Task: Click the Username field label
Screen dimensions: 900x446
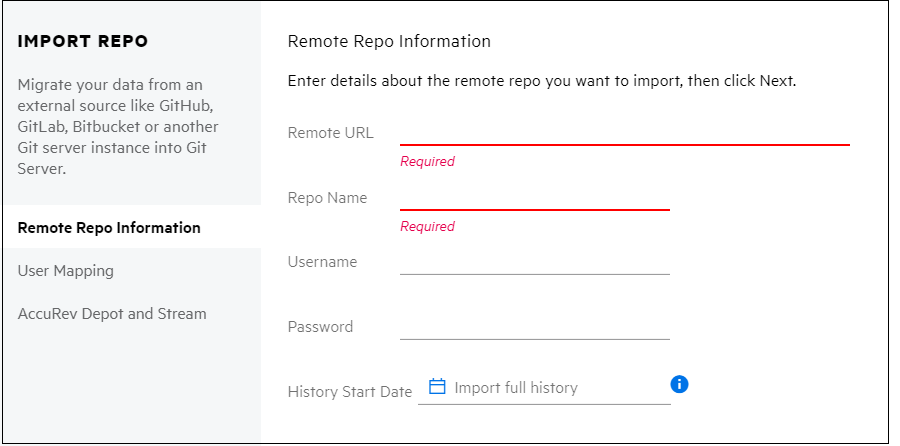Action: [x=322, y=262]
